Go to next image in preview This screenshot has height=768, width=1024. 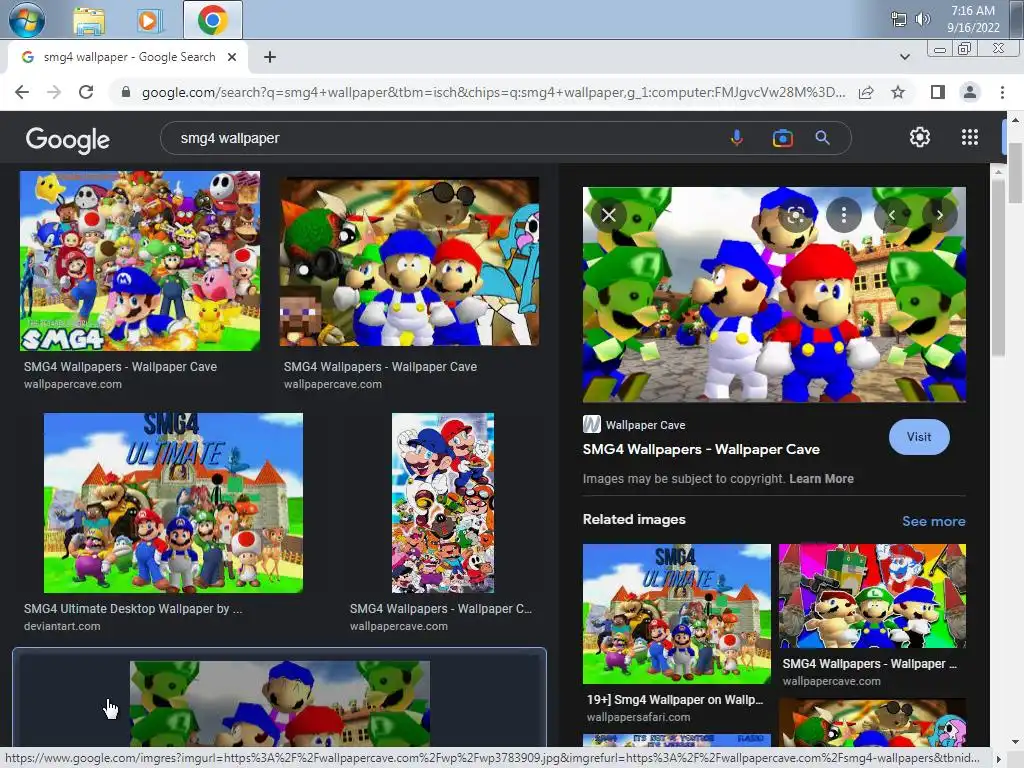click(939, 215)
